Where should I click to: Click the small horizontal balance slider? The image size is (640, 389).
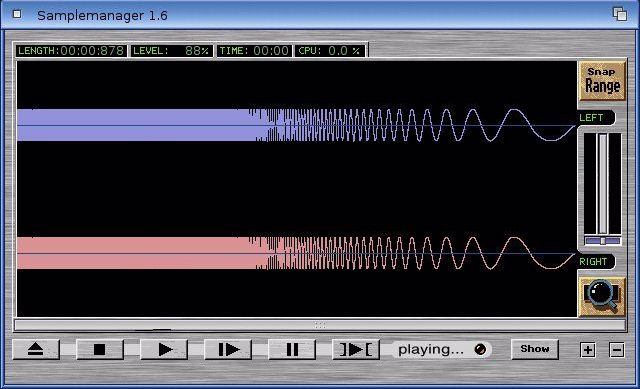[x=603, y=241]
